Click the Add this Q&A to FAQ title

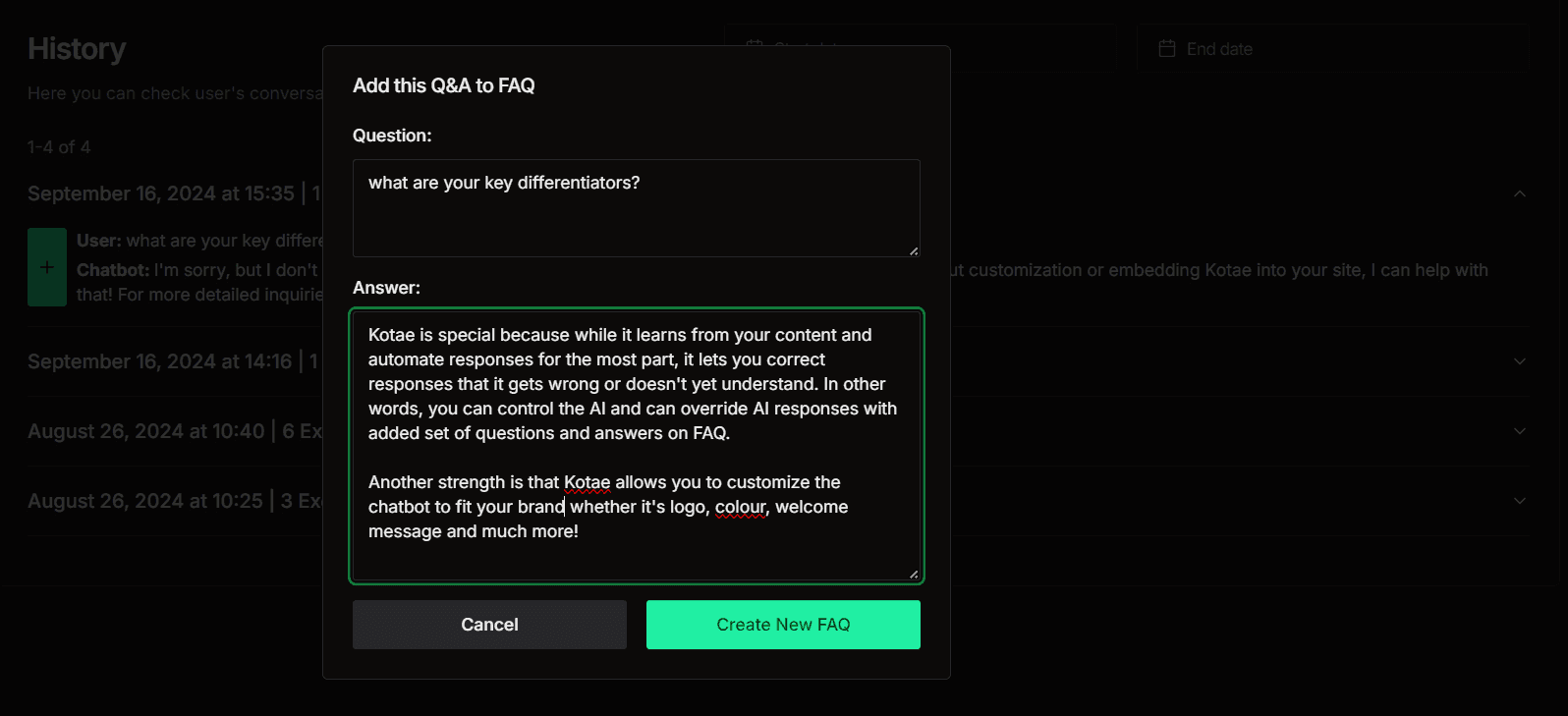point(444,85)
